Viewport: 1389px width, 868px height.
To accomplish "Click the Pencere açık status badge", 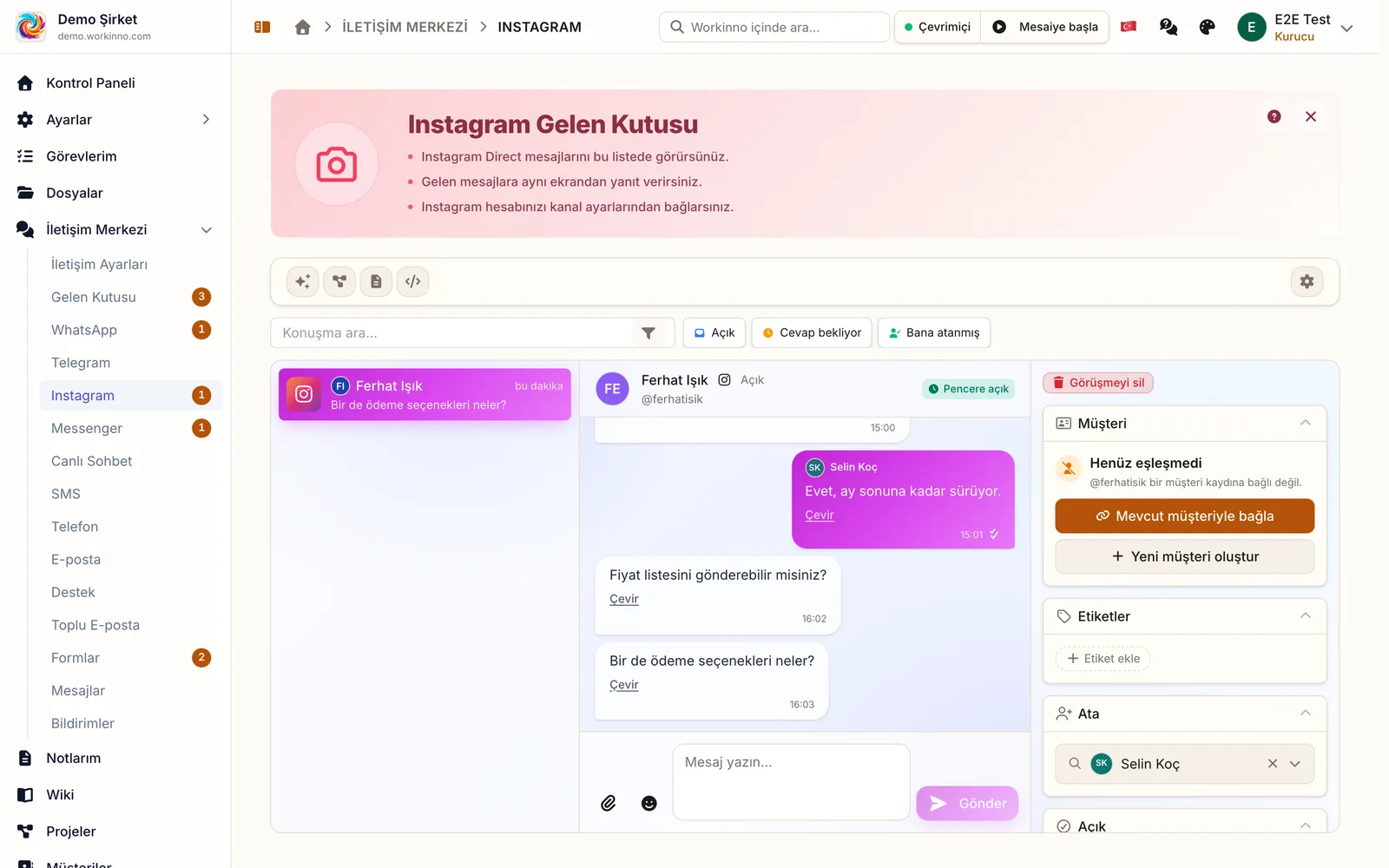I will 969,389.
